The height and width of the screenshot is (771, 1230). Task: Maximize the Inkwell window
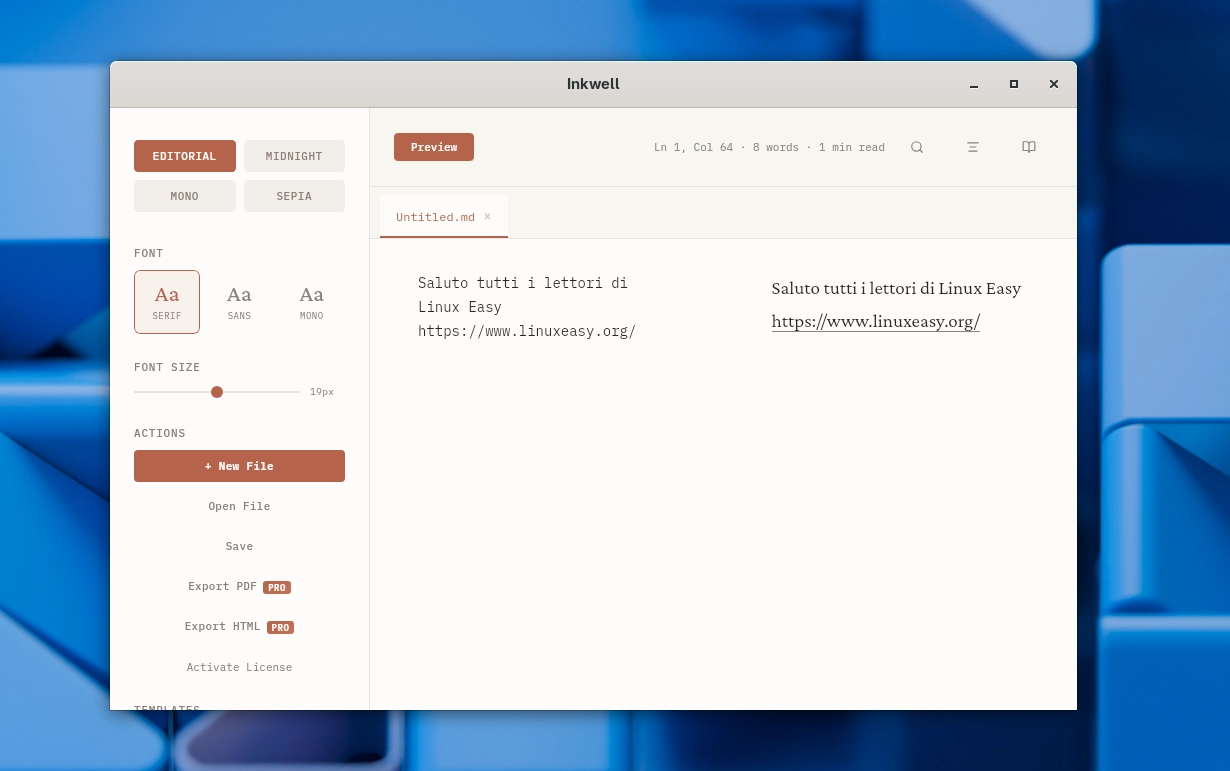[x=1013, y=84]
